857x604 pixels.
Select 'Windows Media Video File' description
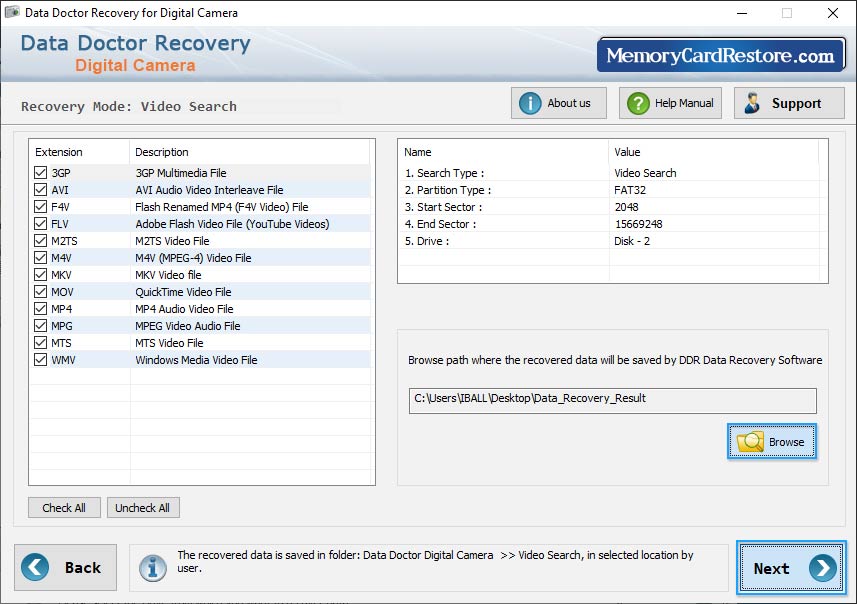196,359
